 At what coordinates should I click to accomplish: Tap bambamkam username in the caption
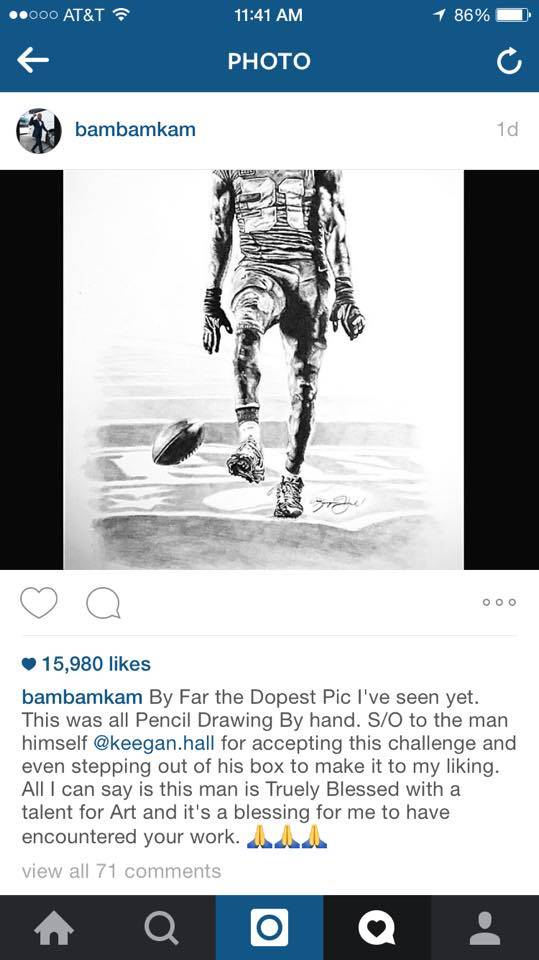click(x=82, y=697)
